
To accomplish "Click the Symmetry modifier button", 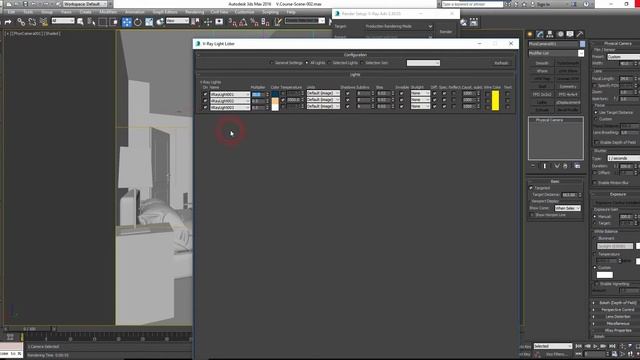I will (568, 87).
